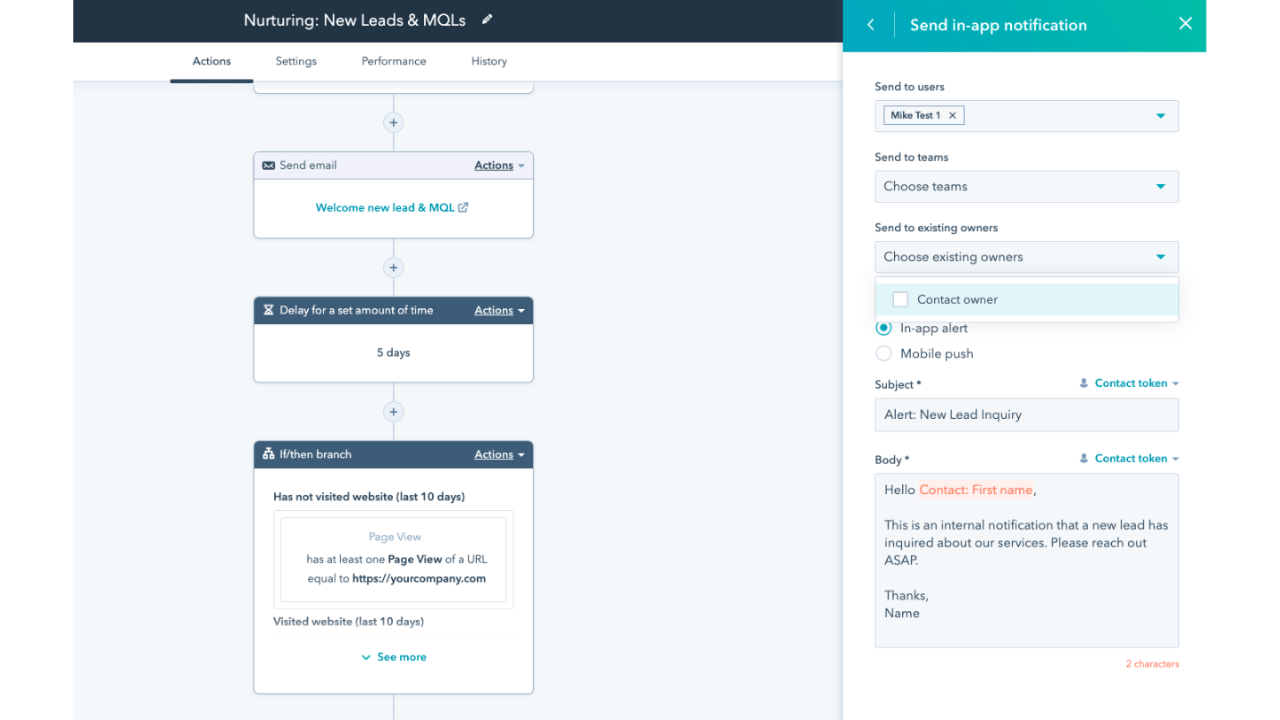Switch to the Actions tab
This screenshot has width=1280, height=720.
point(212,61)
